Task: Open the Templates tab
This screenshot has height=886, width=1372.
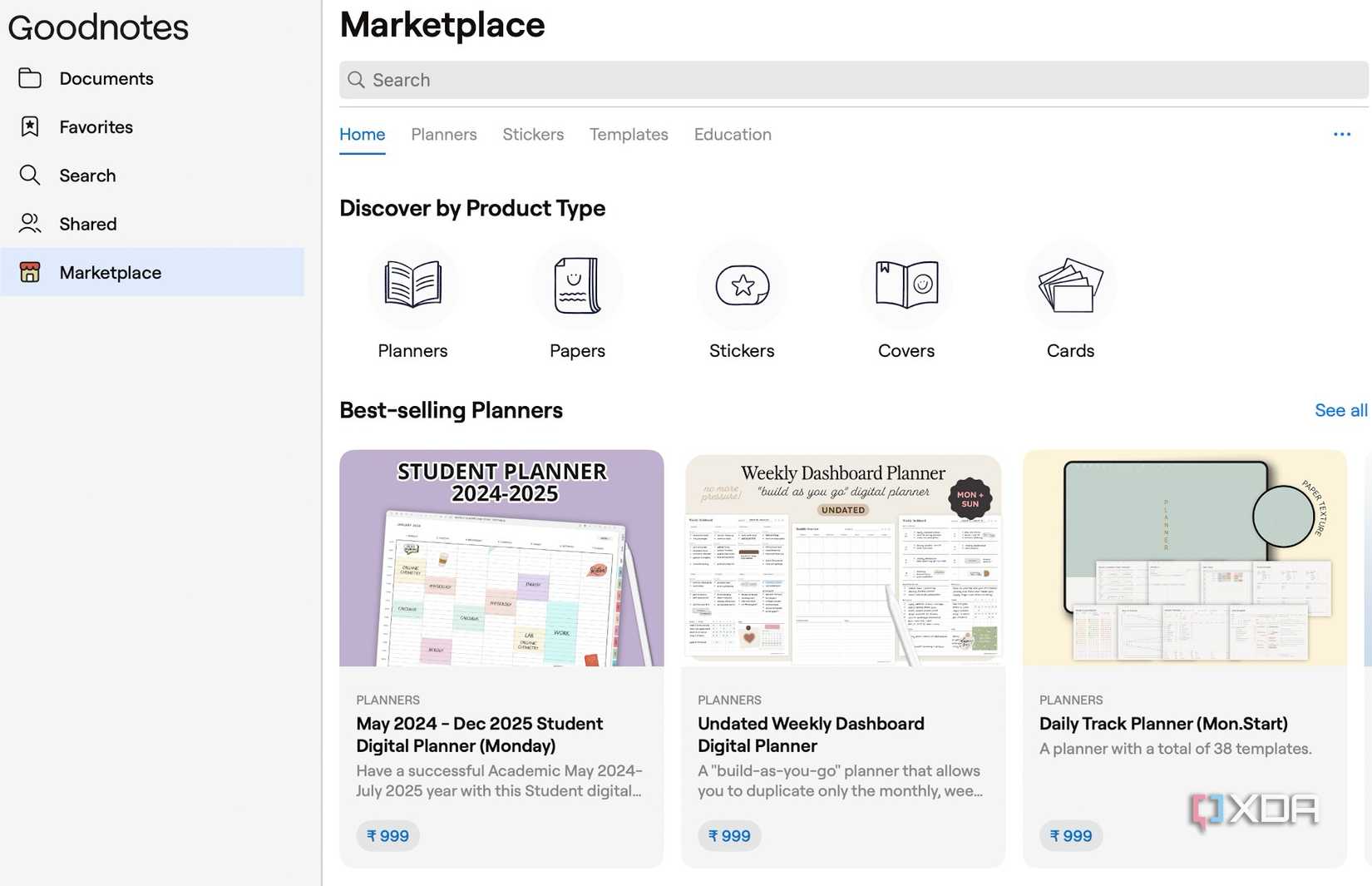Action: pyautogui.click(x=629, y=134)
